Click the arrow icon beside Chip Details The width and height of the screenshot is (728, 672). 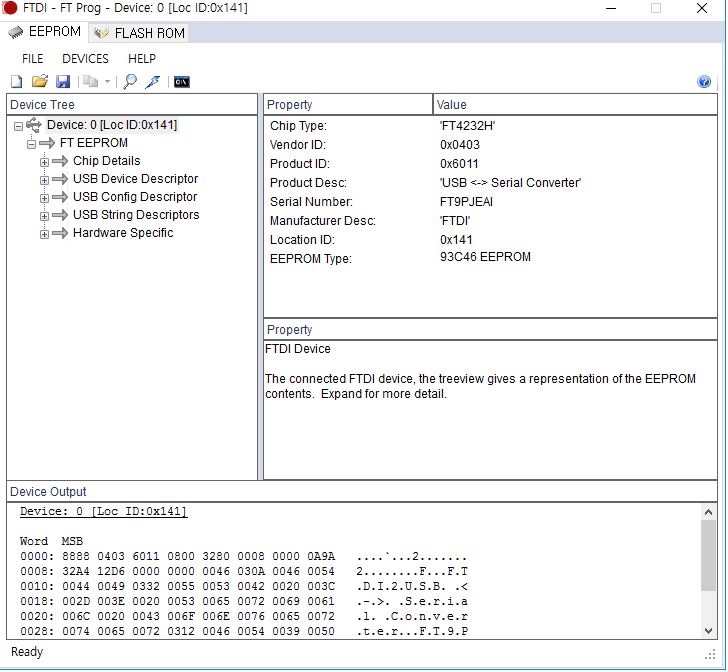[60, 161]
